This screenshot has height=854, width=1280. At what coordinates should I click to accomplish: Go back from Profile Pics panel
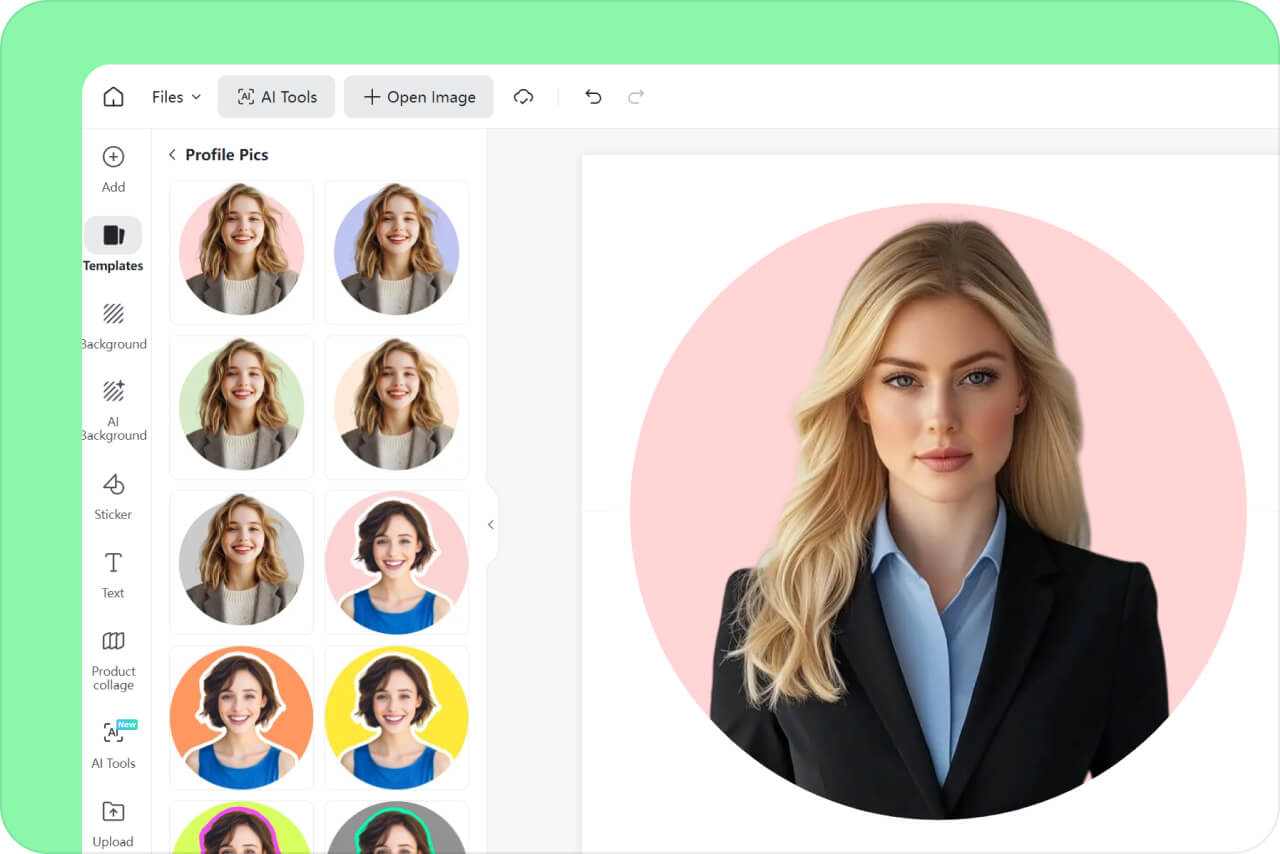pyautogui.click(x=172, y=155)
